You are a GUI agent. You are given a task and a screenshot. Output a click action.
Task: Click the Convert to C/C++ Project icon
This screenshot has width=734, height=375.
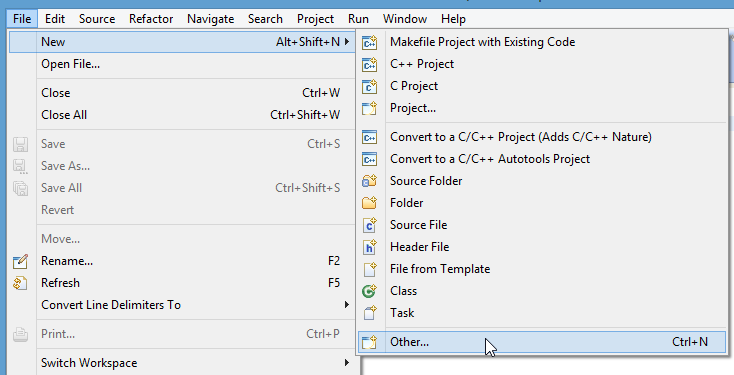[369, 137]
